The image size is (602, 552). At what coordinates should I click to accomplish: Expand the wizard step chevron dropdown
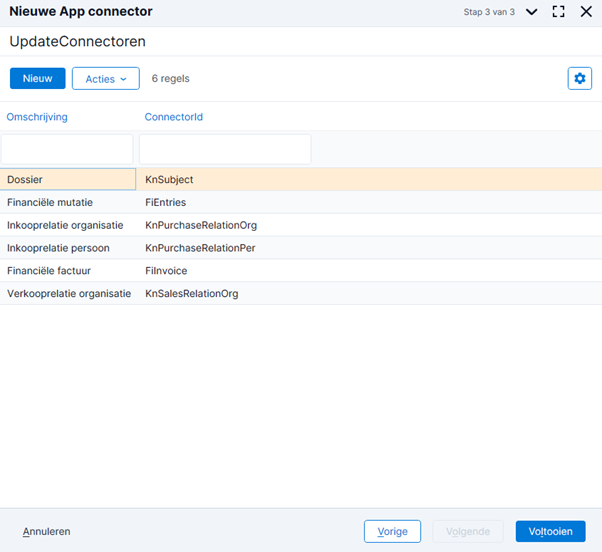[x=531, y=12]
